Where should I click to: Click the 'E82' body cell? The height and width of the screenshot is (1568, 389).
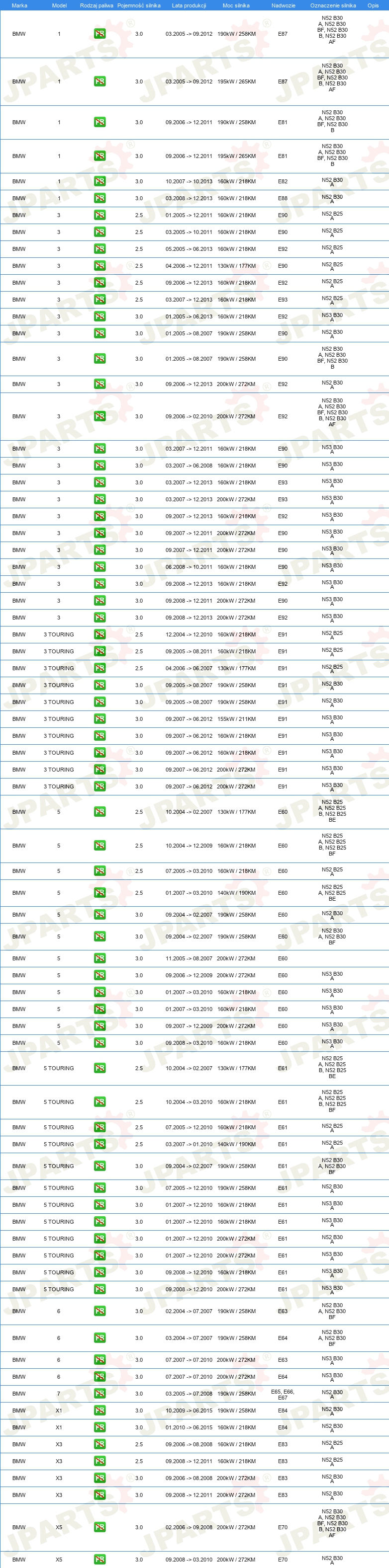[283, 181]
